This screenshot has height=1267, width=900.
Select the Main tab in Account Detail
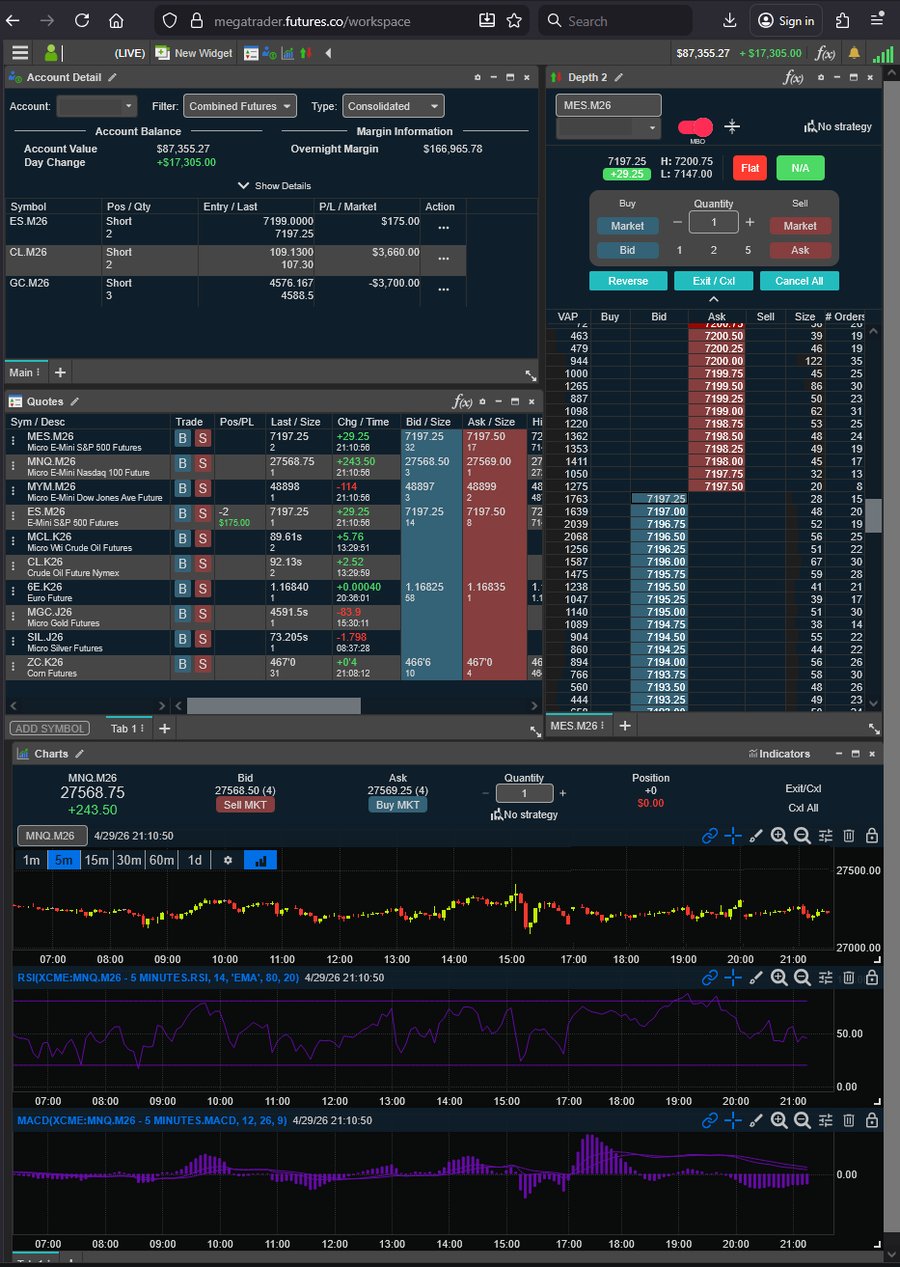coord(25,372)
